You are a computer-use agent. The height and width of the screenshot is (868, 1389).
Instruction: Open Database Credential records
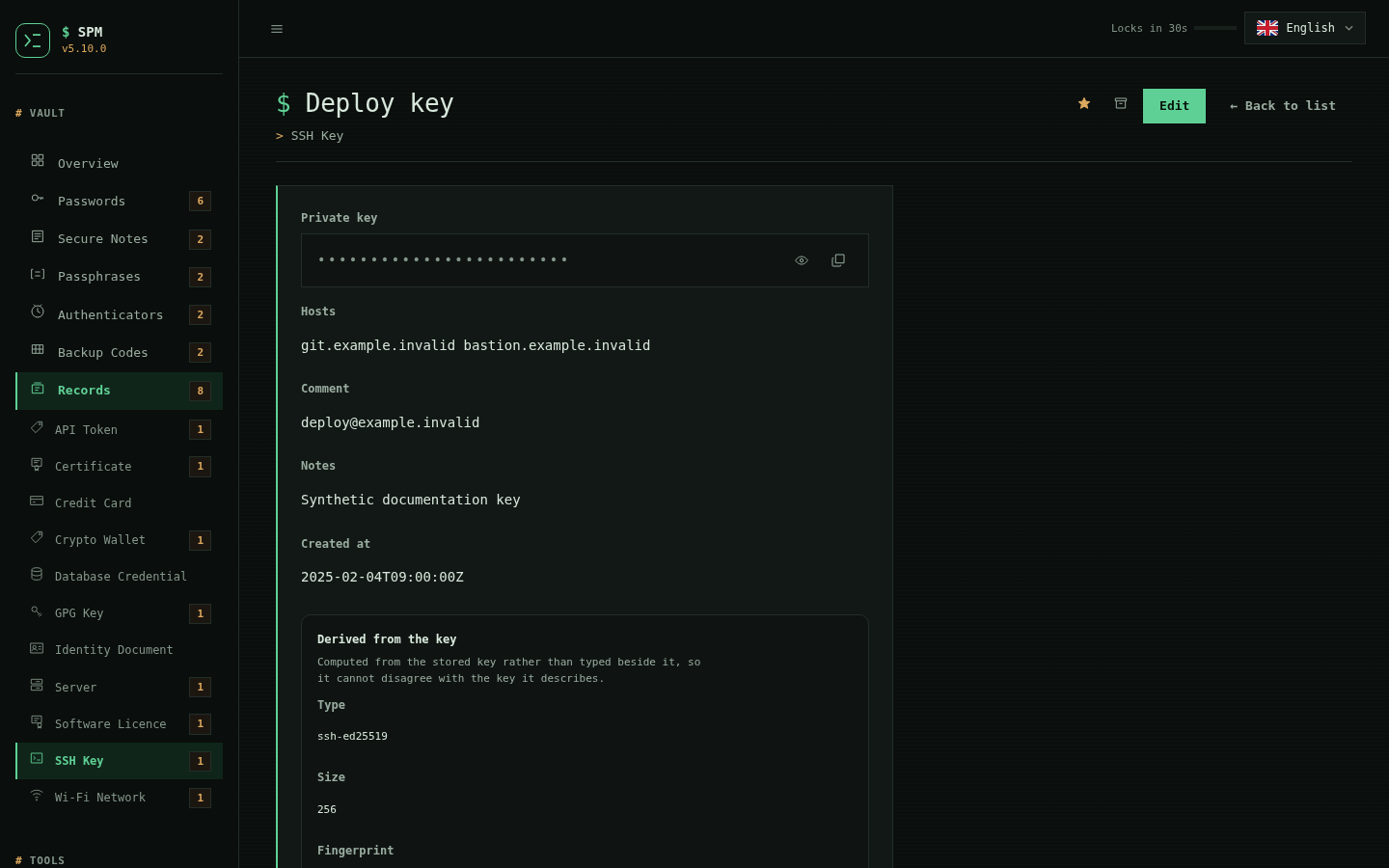pyautogui.click(x=120, y=576)
